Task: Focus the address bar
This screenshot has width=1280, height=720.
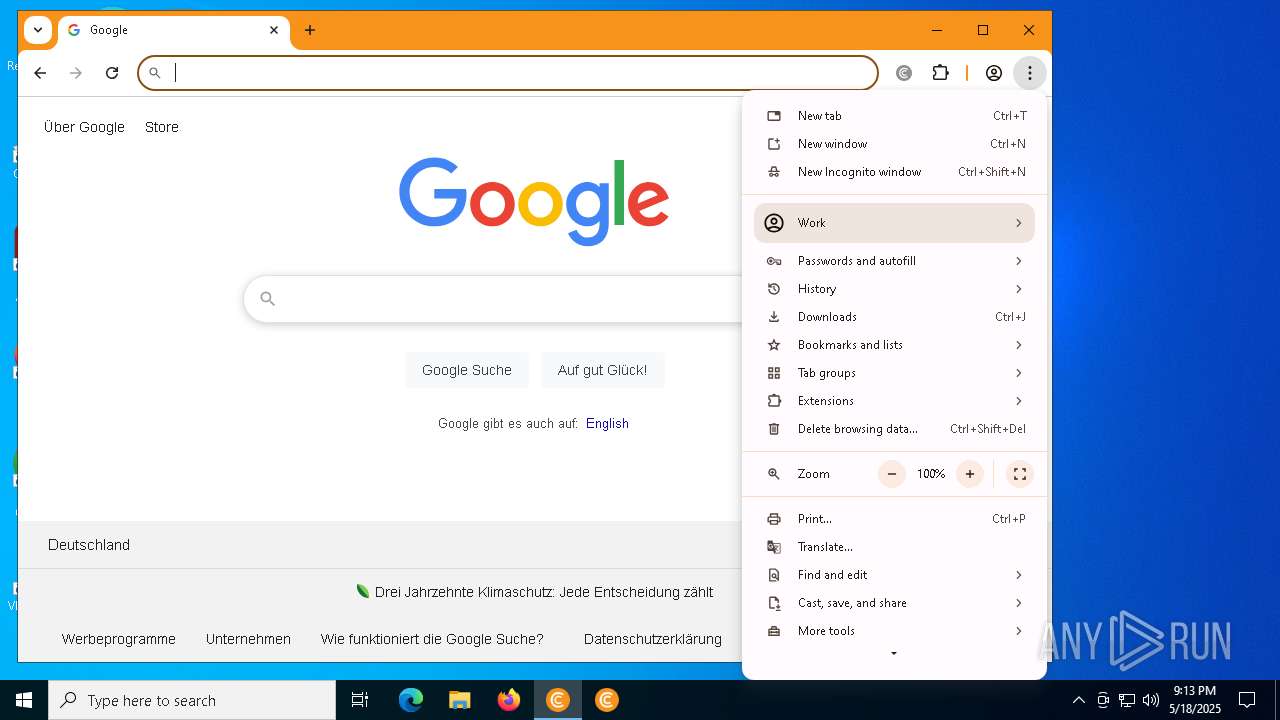Action: (x=508, y=73)
